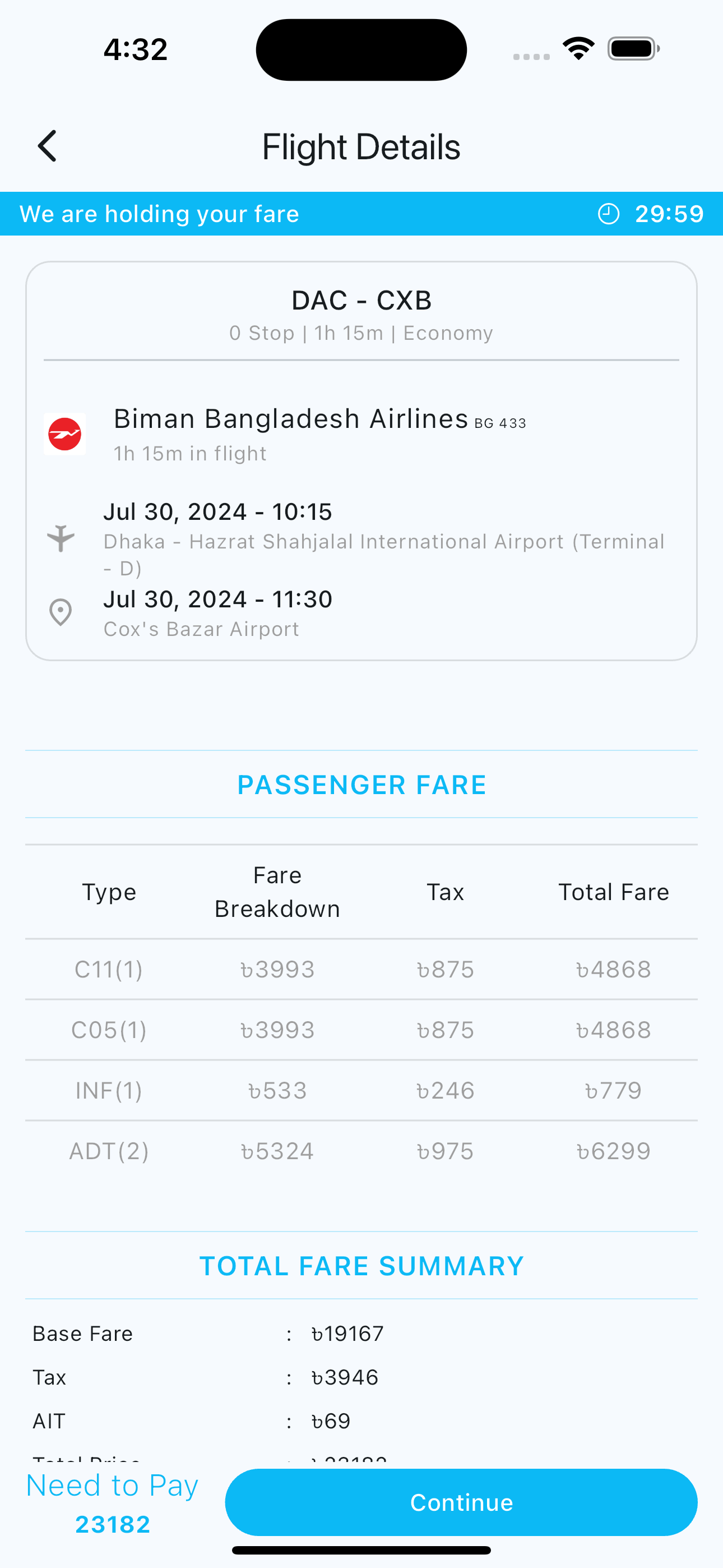Image resolution: width=723 pixels, height=1568 pixels.
Task: Select the ADT(2) passenger fare row
Action: pos(361,1151)
